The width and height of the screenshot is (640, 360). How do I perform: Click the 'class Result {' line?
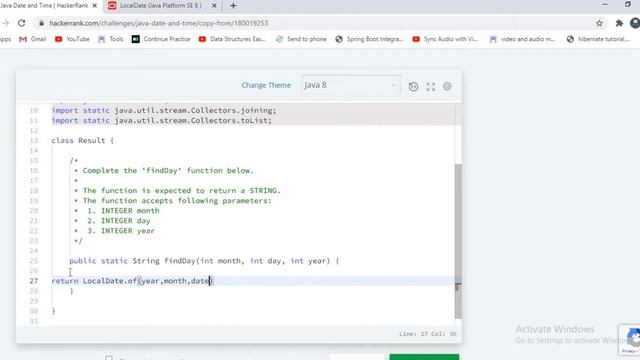(82, 140)
